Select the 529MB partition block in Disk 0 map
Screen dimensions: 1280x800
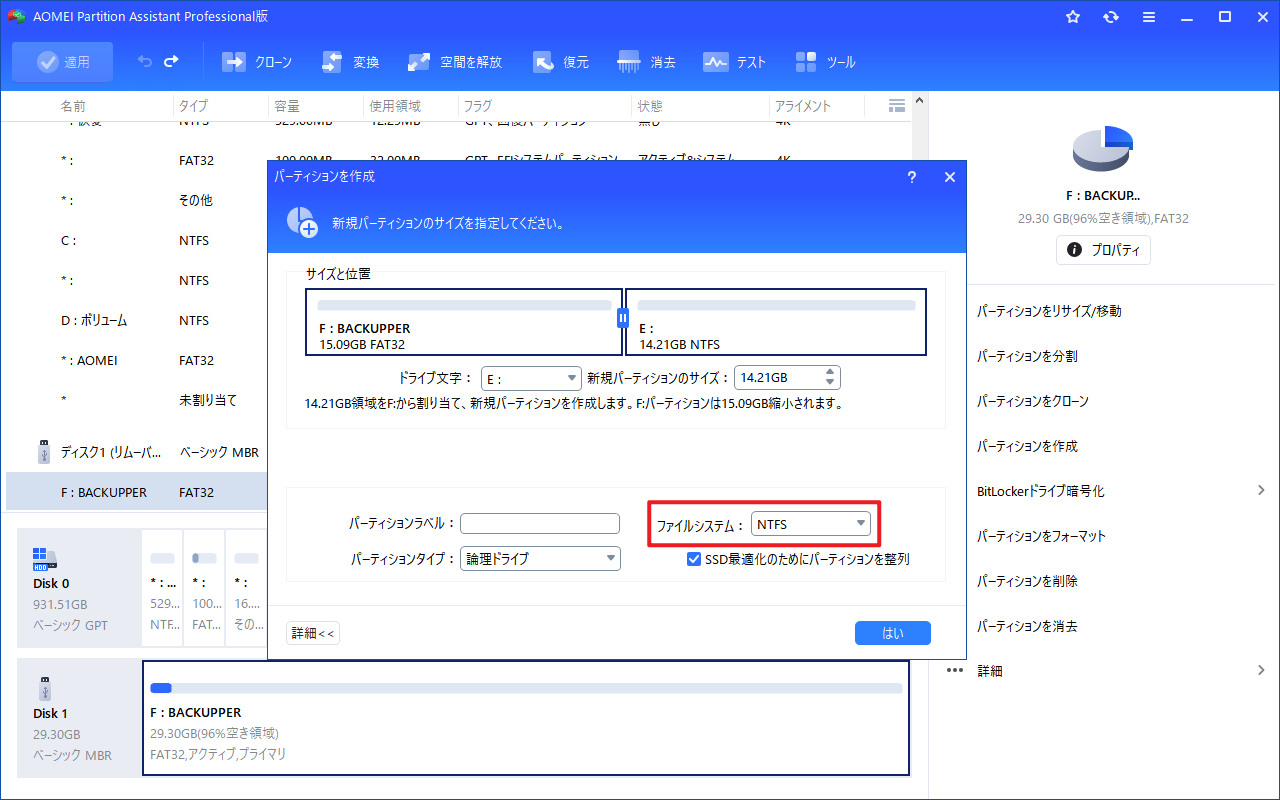click(x=161, y=588)
